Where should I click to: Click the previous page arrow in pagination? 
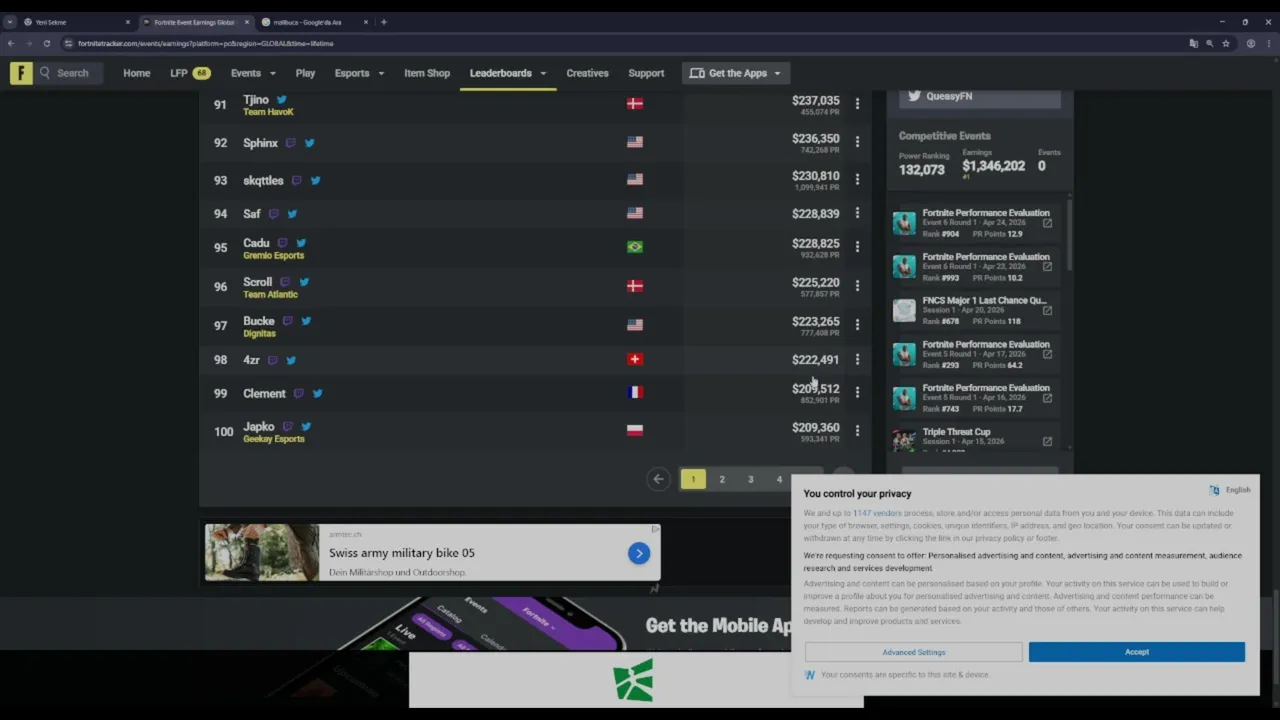658,479
